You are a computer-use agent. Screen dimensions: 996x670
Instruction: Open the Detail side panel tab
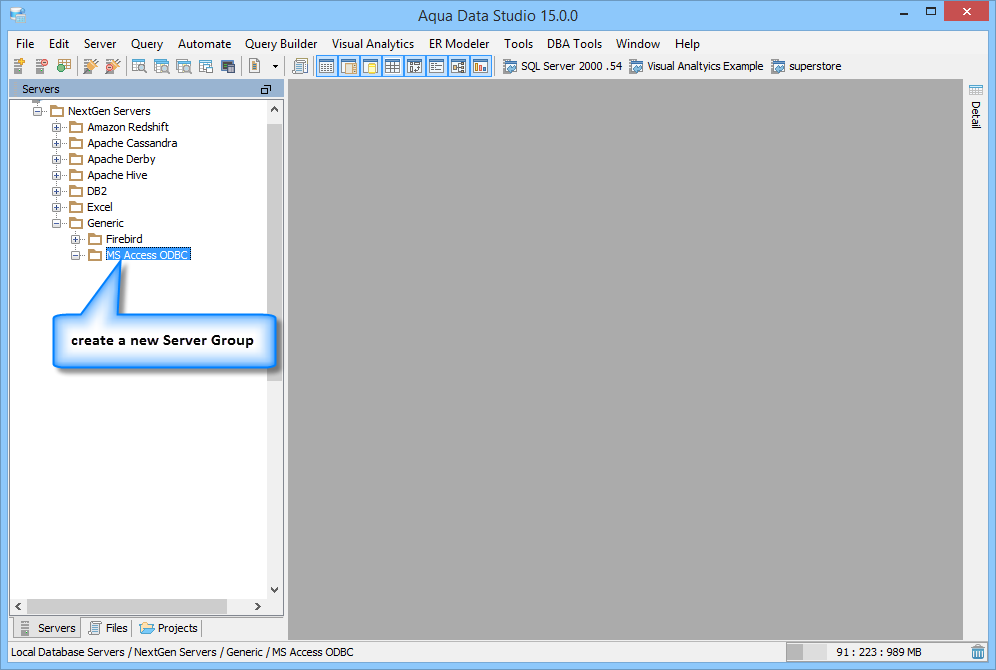point(976,107)
